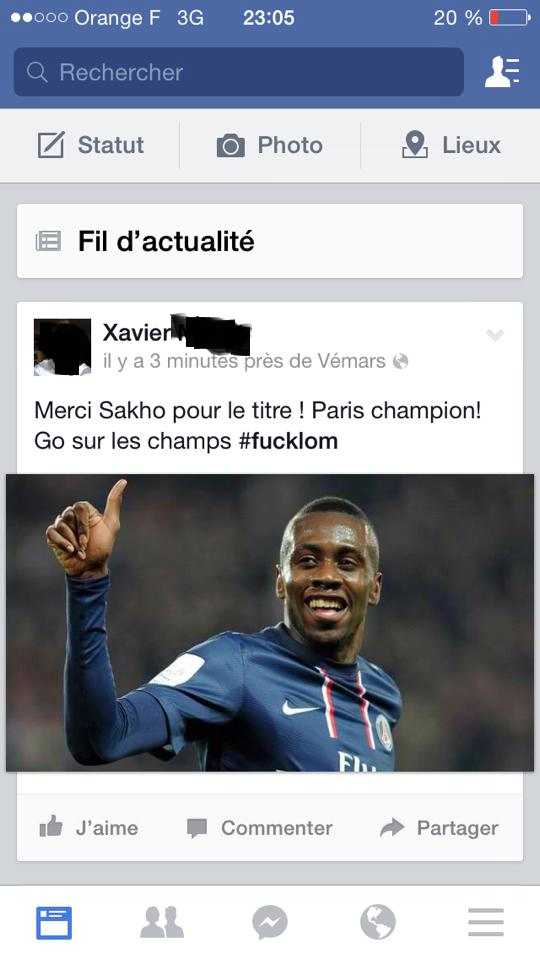540x960 pixels.
Task: Select the Lieux check-in tab
Action: click(451, 145)
